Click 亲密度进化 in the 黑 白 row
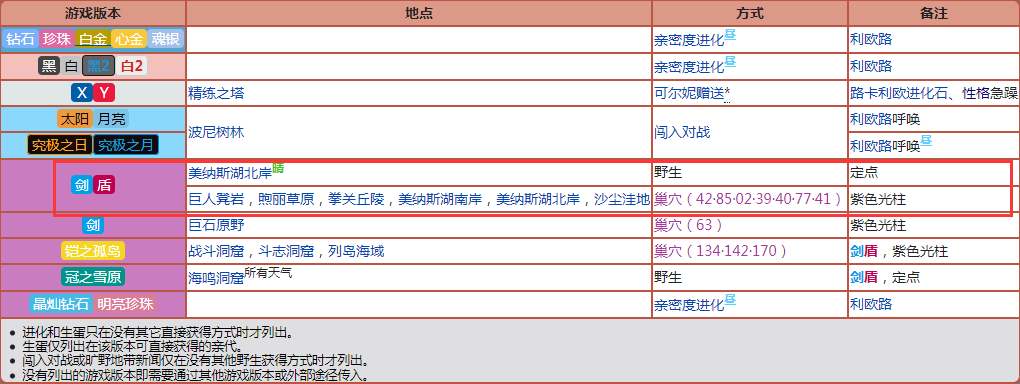 (689, 67)
